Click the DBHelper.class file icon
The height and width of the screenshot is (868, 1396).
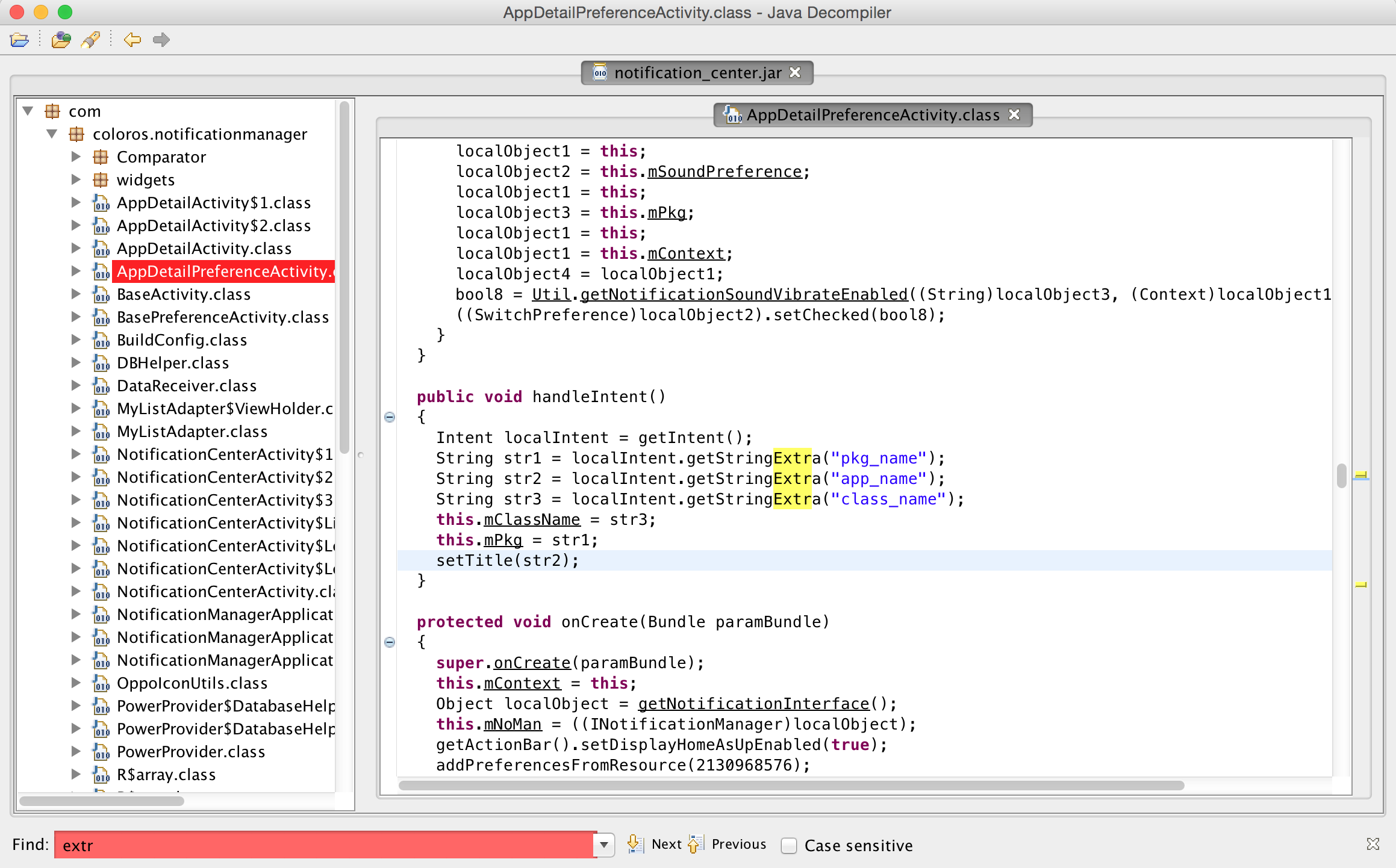point(101,364)
